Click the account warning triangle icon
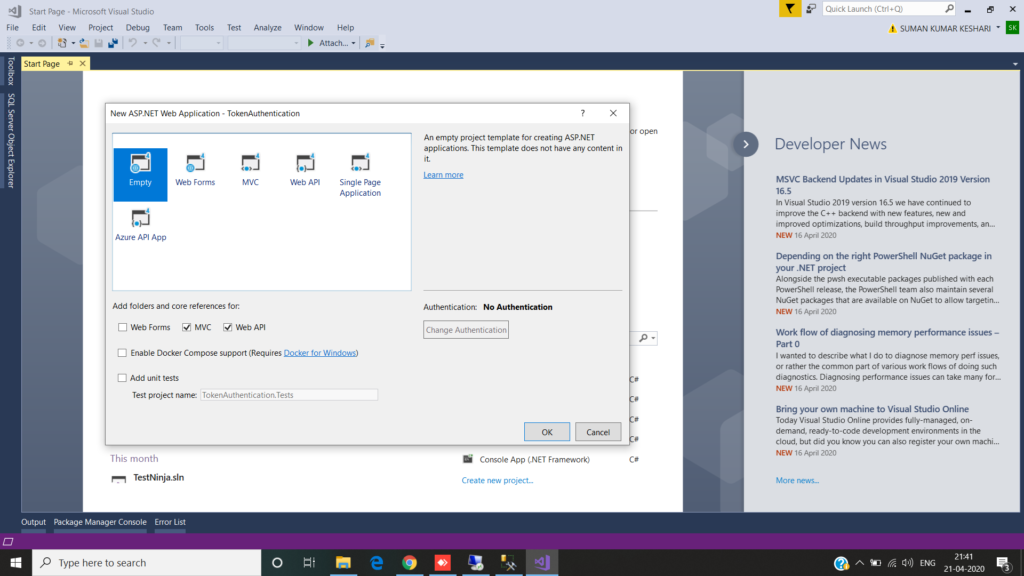The image size is (1024, 576). tap(892, 29)
